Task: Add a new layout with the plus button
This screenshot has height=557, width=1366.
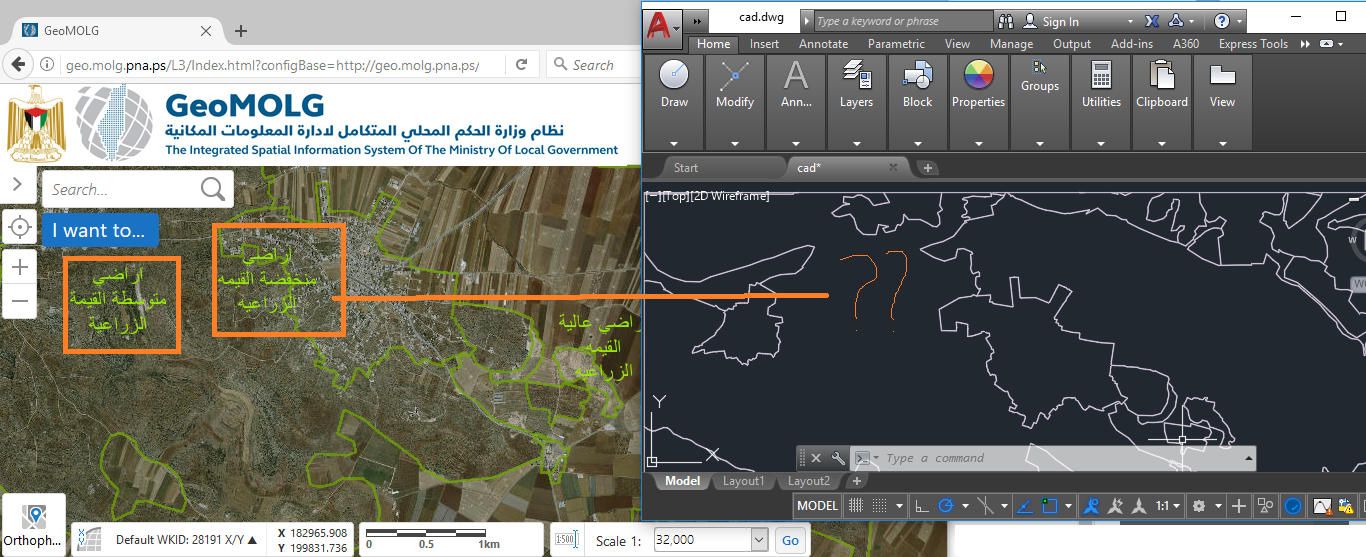Action: (856, 481)
